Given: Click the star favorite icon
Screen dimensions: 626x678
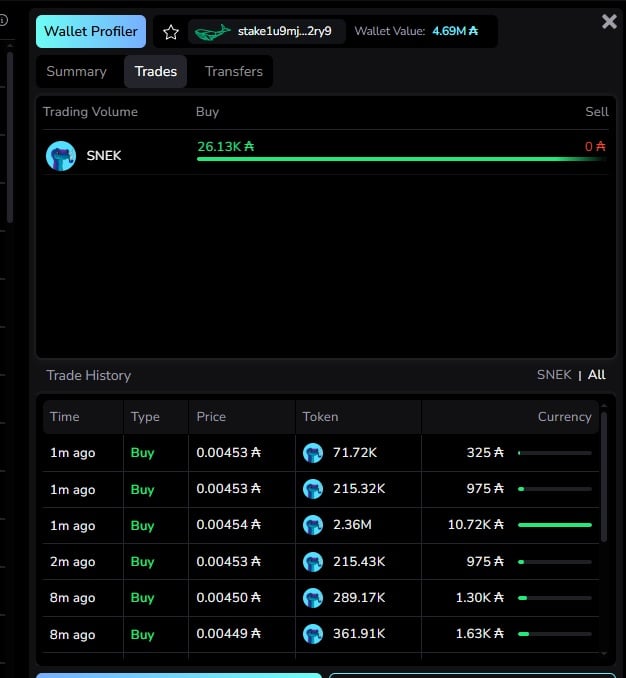Looking at the screenshot, I should pos(171,32).
